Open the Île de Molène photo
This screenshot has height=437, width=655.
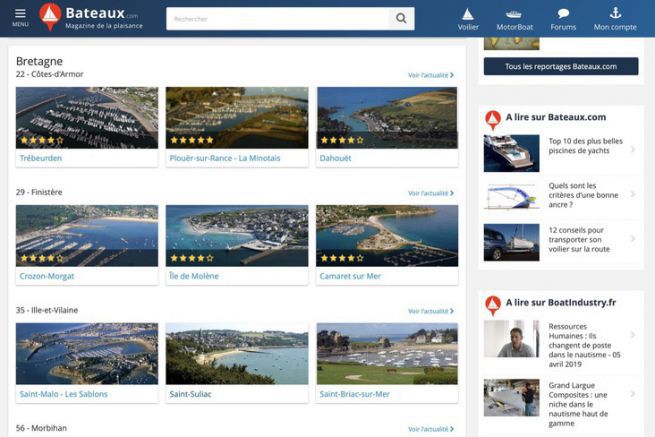[x=237, y=236]
